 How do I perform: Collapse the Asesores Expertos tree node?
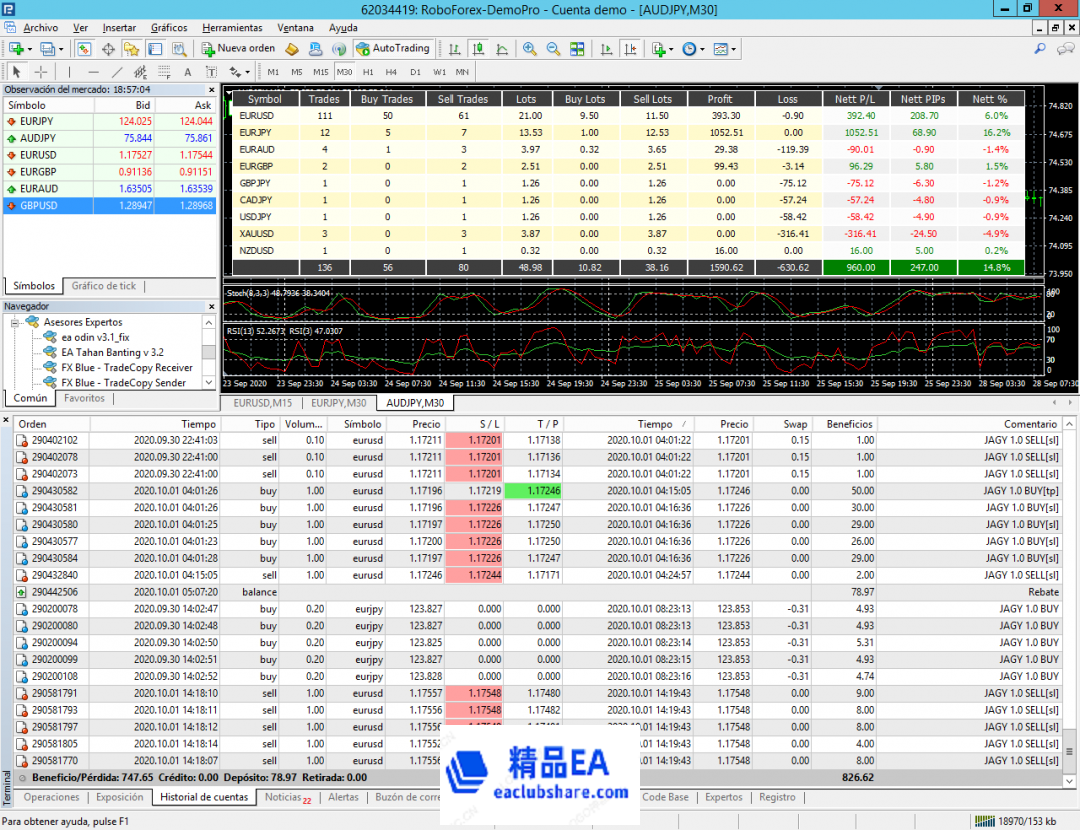tap(16, 323)
